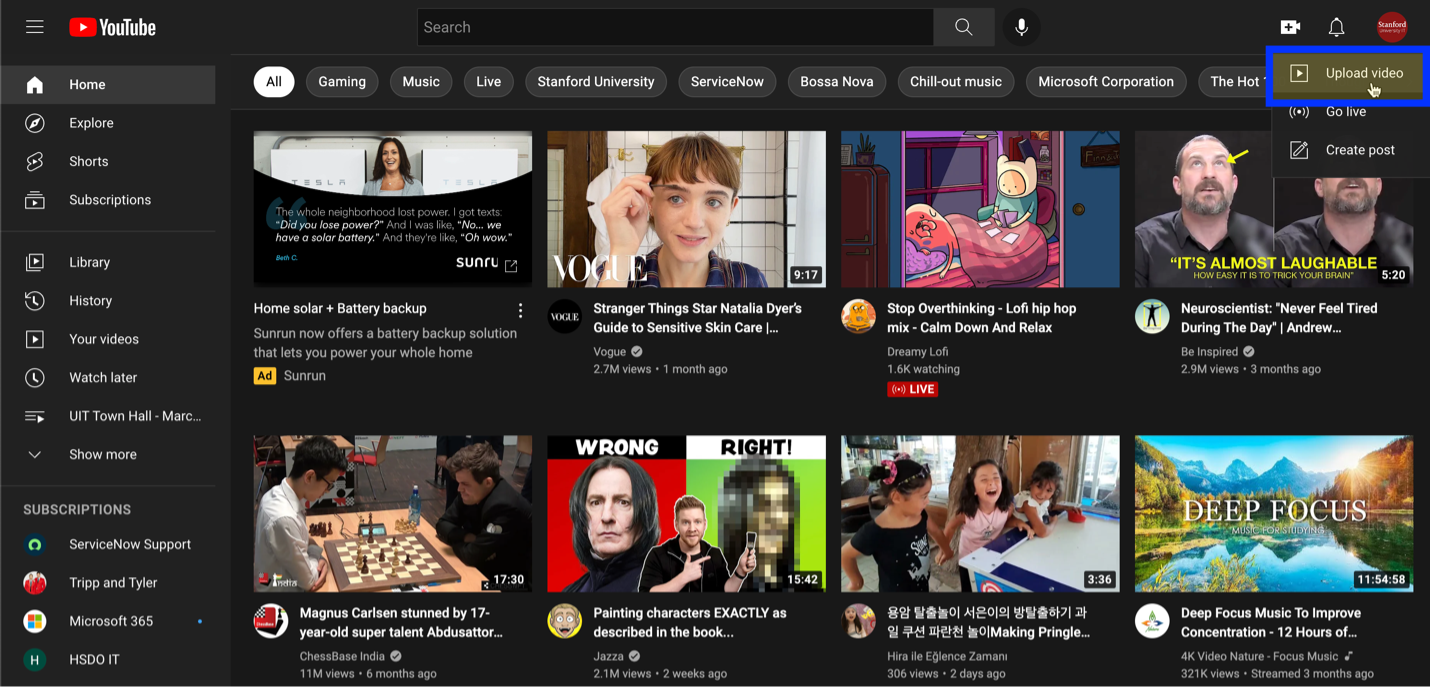
Task: Click Sunrun advertiser name
Action: click(305, 376)
